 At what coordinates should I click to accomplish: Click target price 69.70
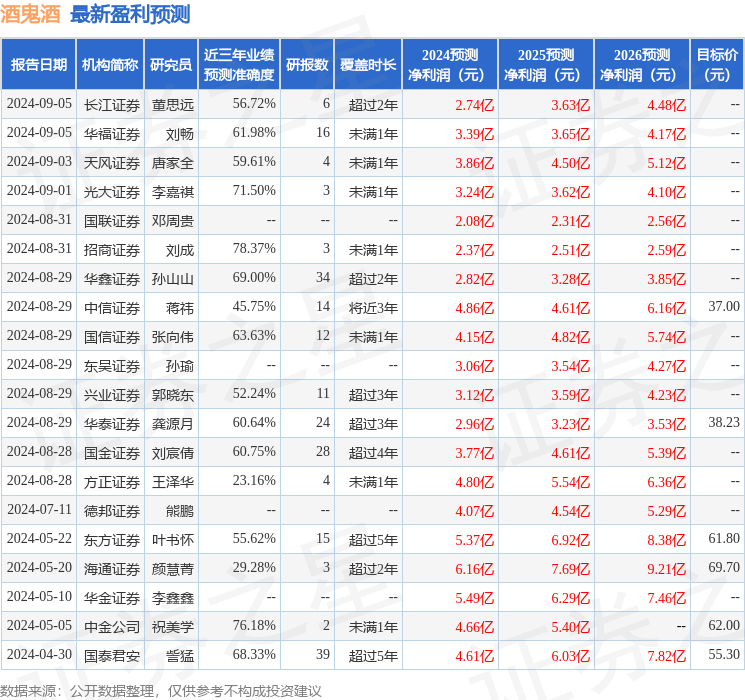[x=724, y=567]
